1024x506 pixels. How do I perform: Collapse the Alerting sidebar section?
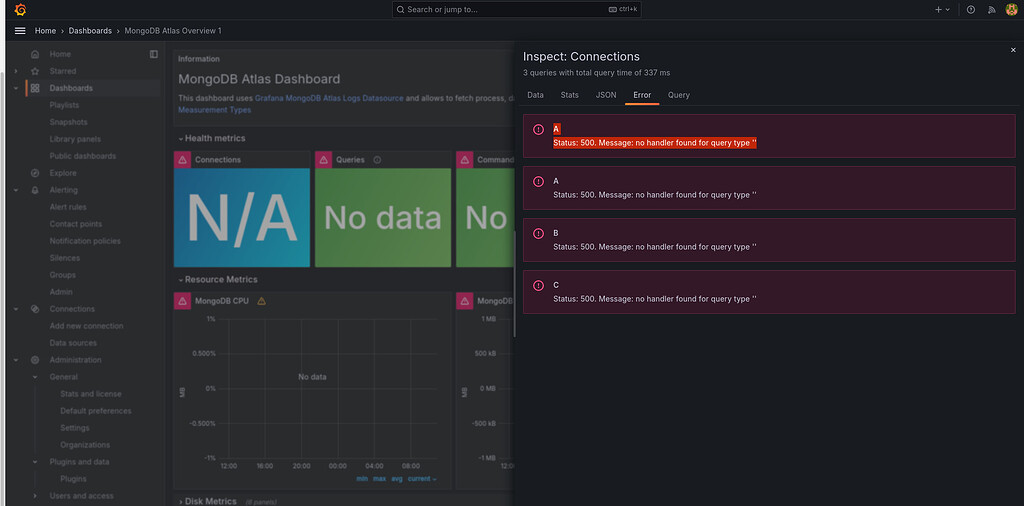16,190
